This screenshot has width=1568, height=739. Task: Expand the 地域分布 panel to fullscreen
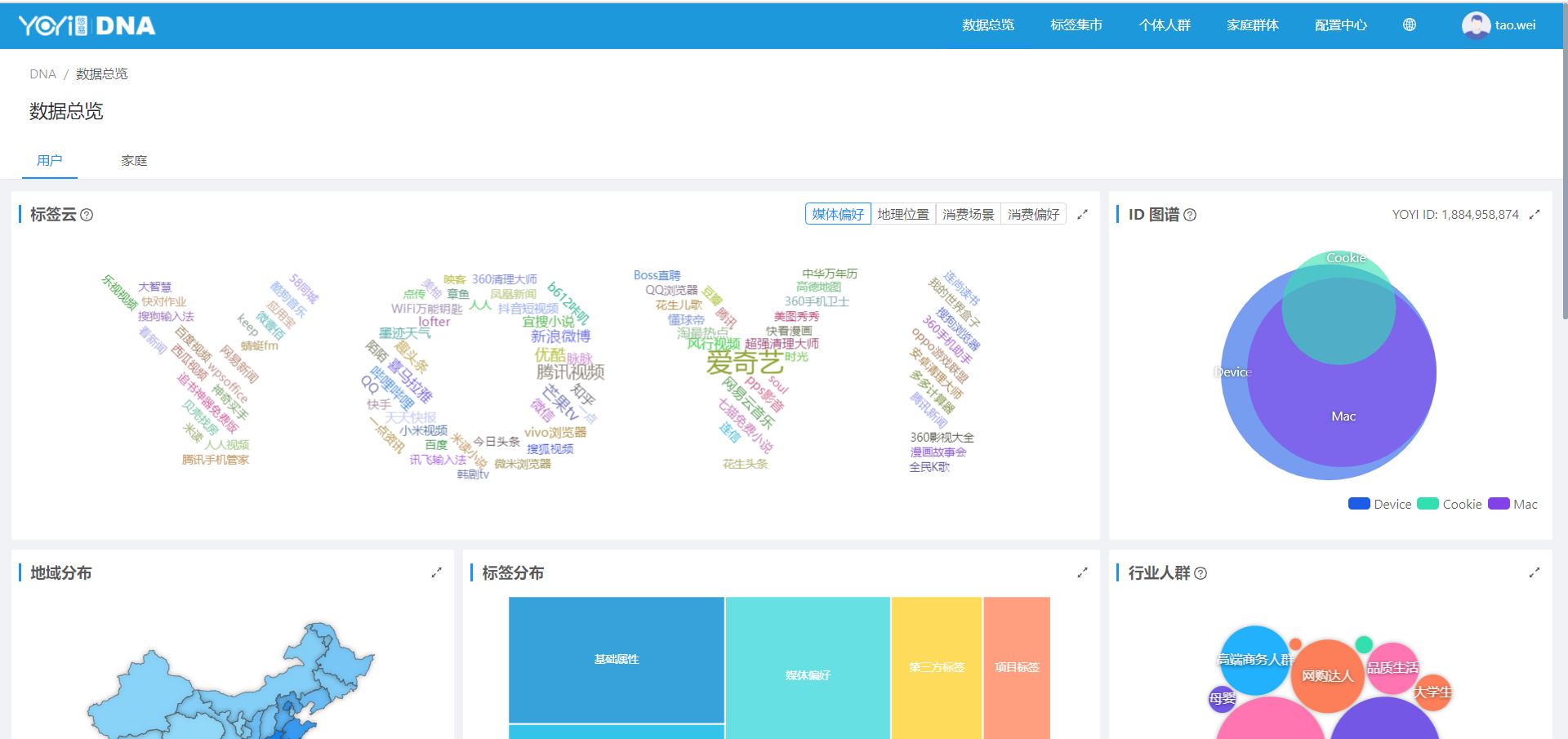(x=437, y=573)
